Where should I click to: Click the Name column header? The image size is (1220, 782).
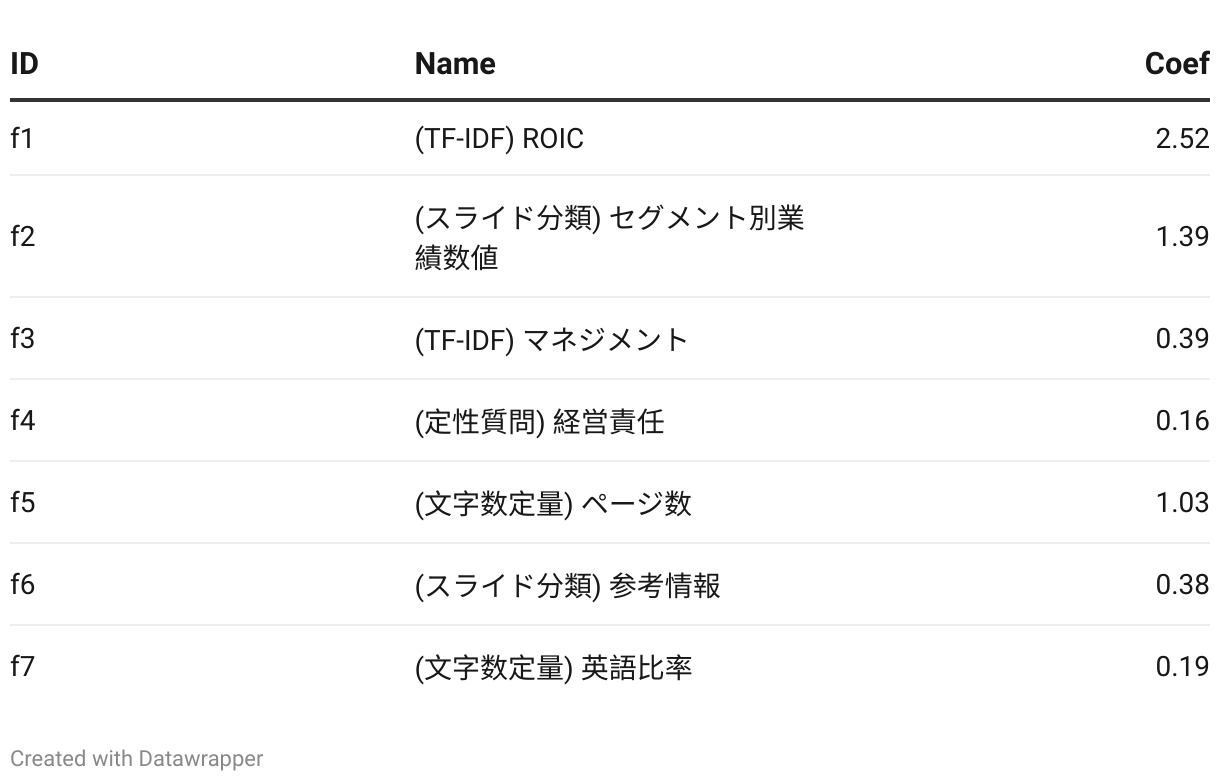pos(455,64)
